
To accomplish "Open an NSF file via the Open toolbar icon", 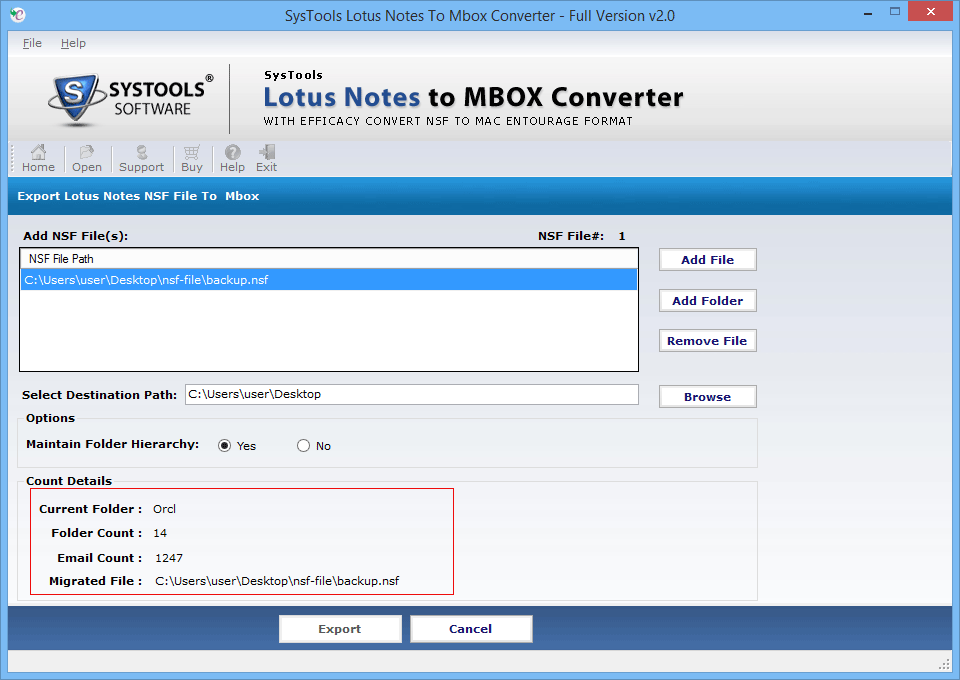I will (x=86, y=159).
